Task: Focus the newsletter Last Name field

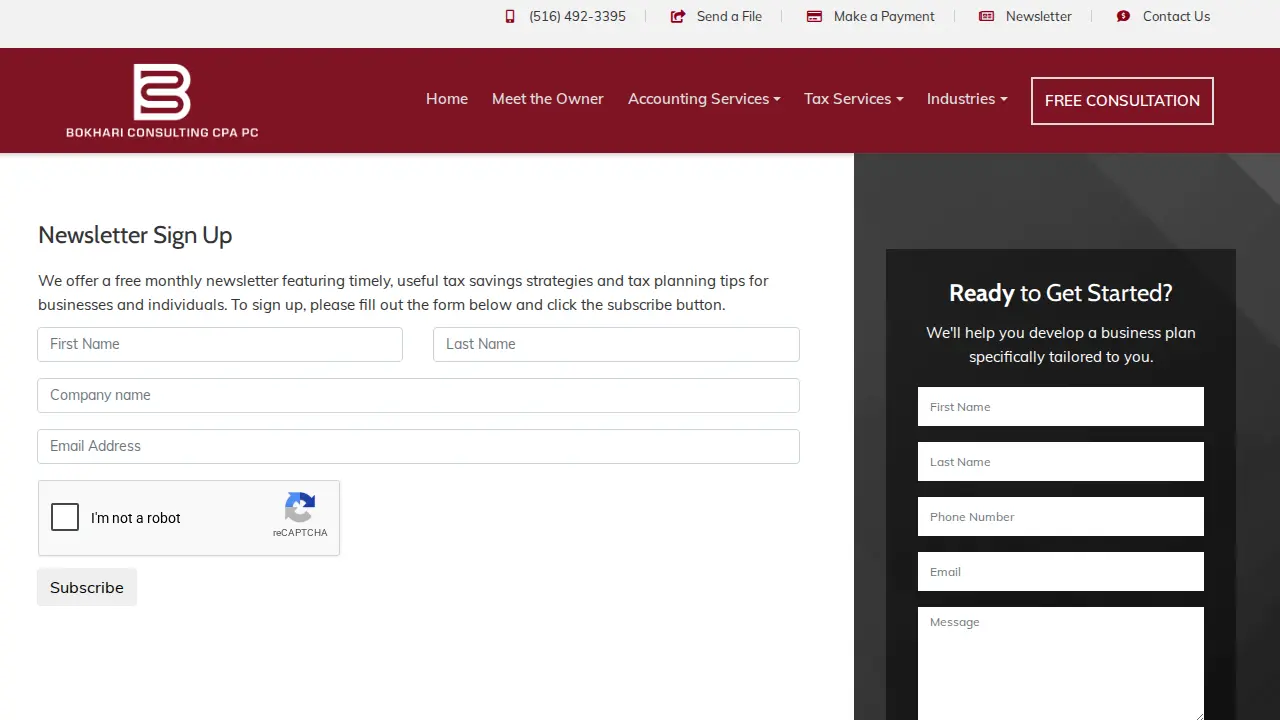Action: coord(616,344)
